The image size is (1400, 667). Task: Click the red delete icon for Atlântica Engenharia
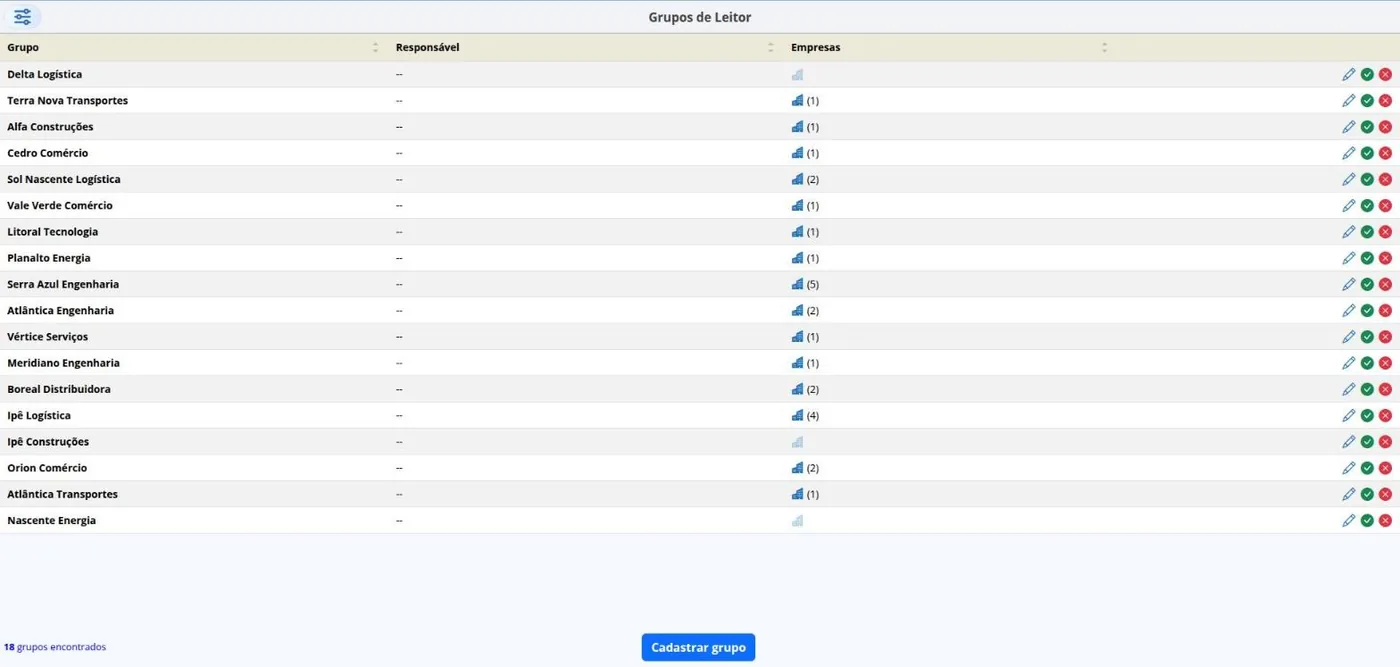1385,310
